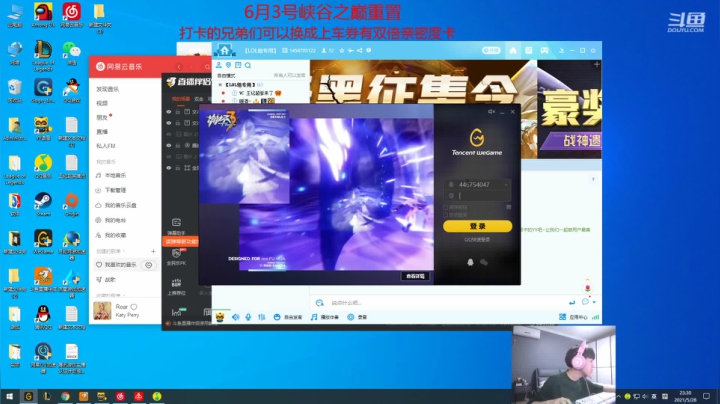Click the QR code login icon in WeGame

pyautogui.click(x=508, y=207)
